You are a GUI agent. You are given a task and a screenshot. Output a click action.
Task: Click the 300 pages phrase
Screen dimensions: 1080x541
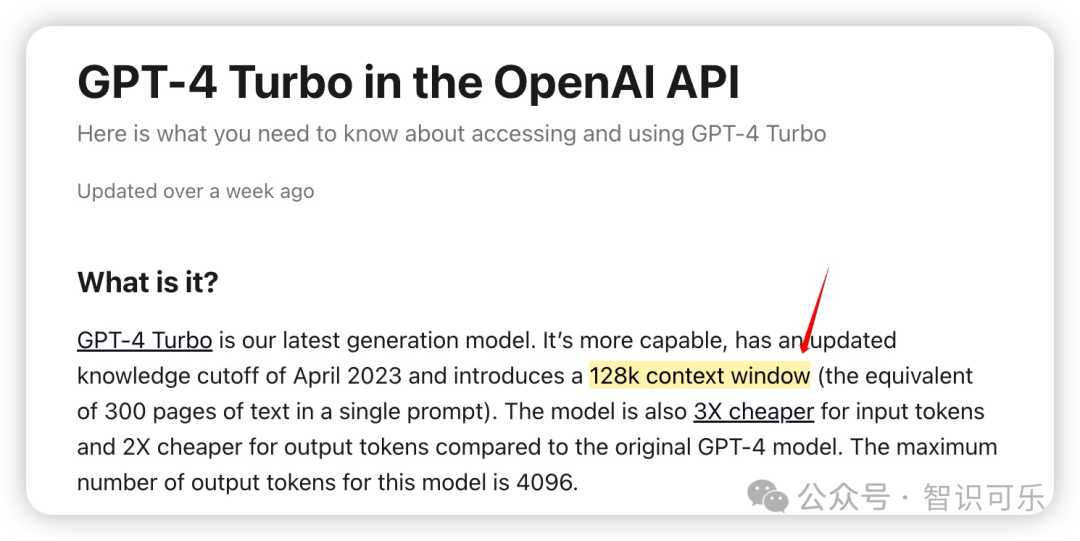161,412
